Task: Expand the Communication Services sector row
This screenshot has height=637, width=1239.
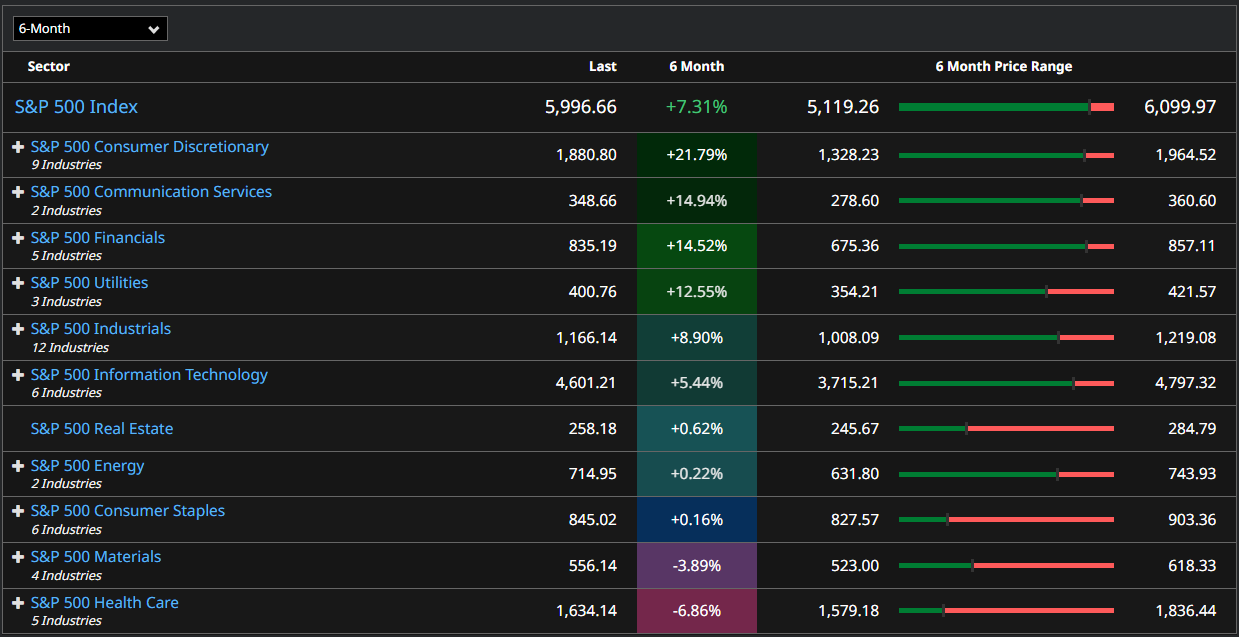Action: (18, 192)
